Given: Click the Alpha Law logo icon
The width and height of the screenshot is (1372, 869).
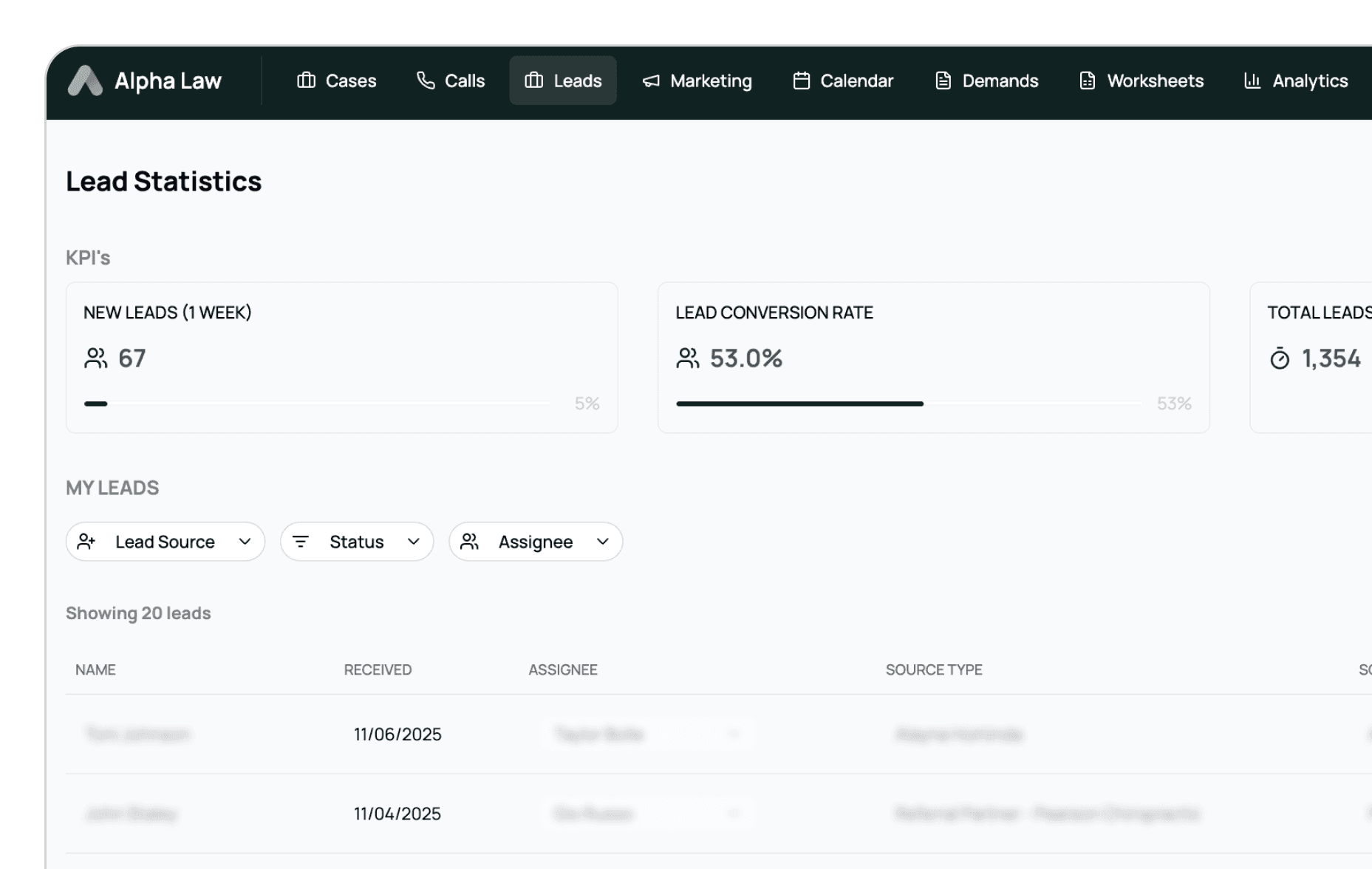Looking at the screenshot, I should 85,81.
